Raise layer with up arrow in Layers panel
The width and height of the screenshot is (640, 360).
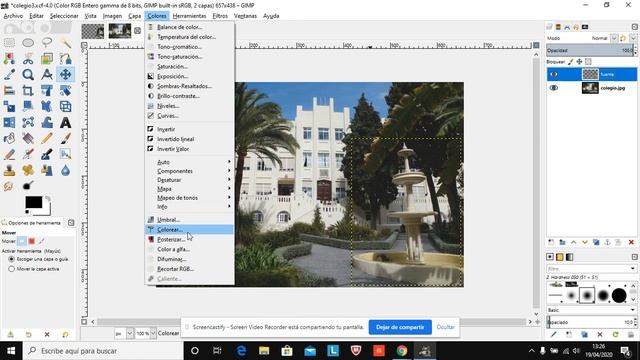(573, 242)
